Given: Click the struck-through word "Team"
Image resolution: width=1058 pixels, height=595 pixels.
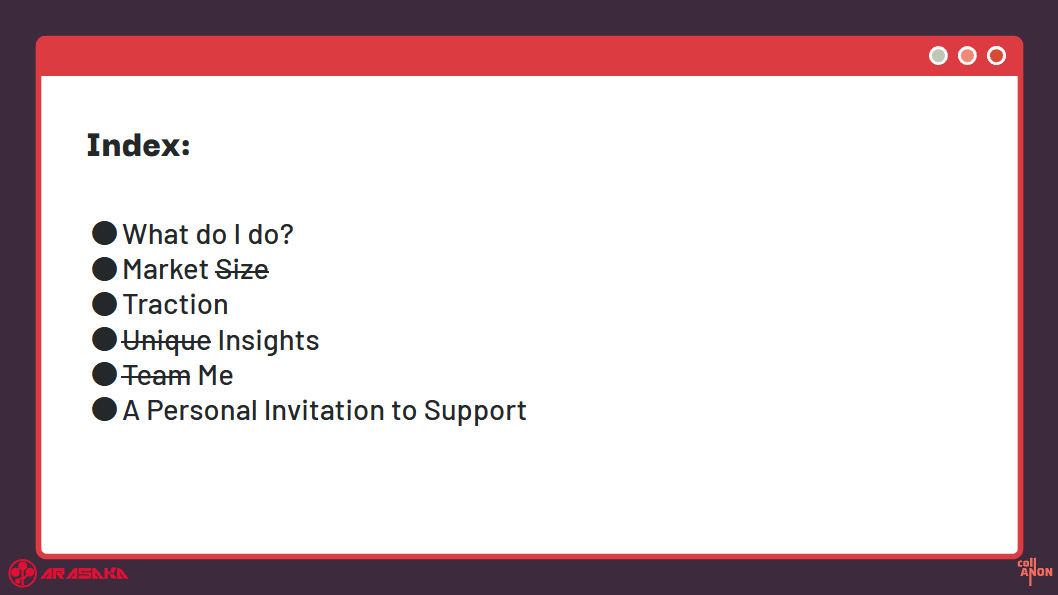Looking at the screenshot, I should pyautogui.click(x=156, y=376).
